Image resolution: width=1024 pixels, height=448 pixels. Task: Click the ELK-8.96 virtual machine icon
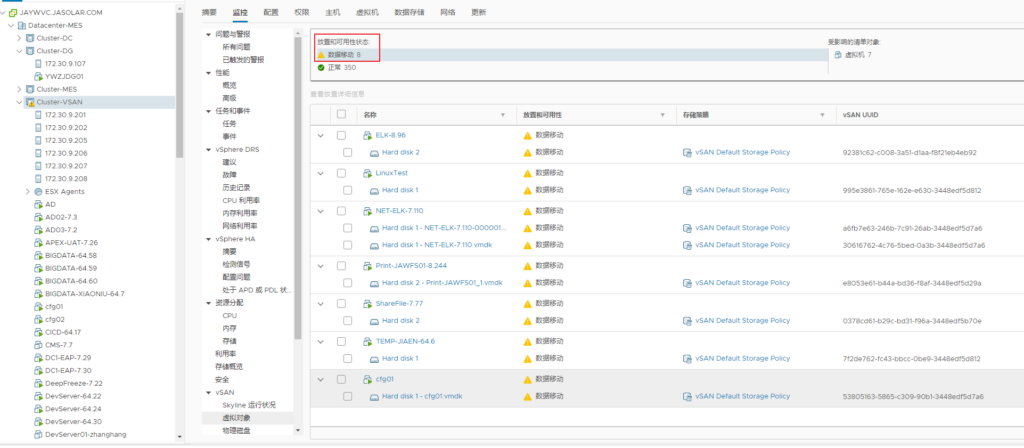(x=367, y=134)
